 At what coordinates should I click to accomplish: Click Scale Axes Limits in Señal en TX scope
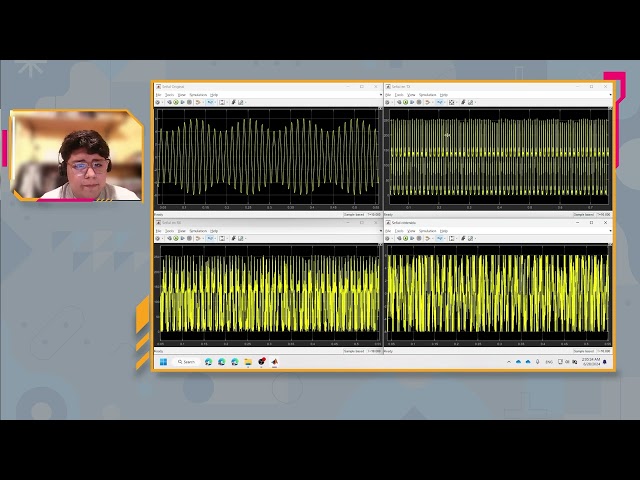click(451, 102)
